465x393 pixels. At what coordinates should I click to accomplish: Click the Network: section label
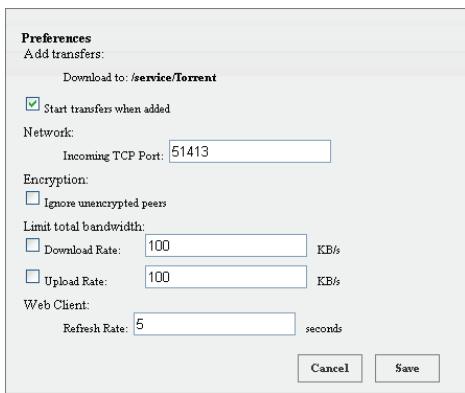point(48,133)
